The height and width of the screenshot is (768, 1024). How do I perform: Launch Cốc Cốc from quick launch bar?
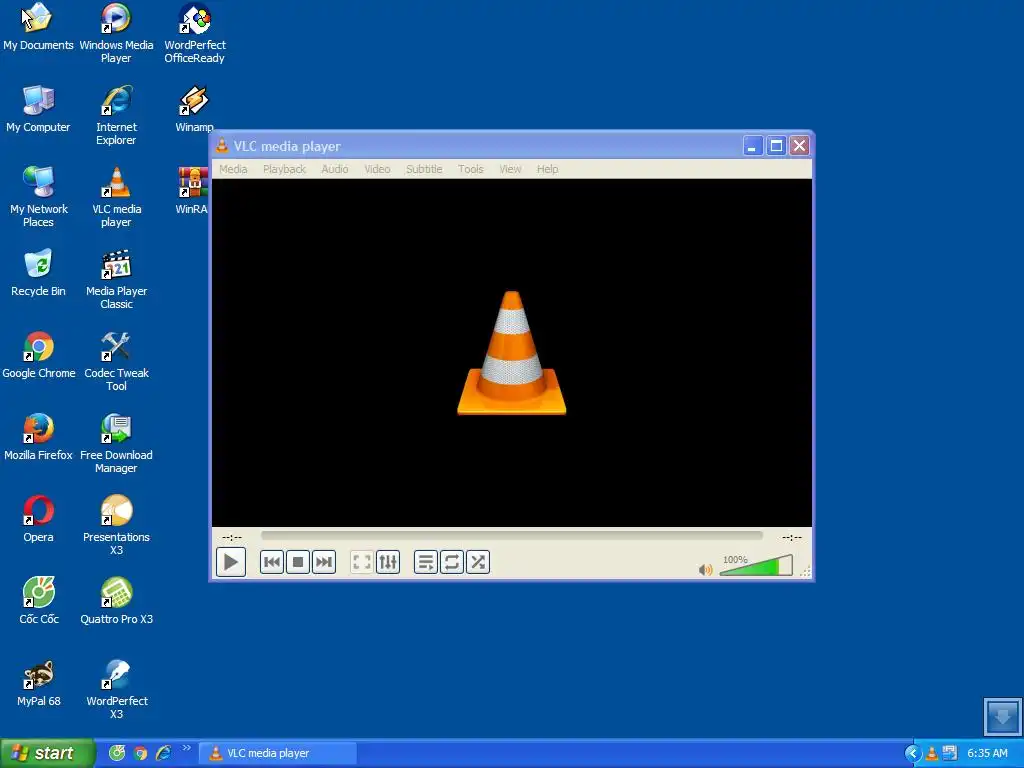pyautogui.click(x=117, y=753)
